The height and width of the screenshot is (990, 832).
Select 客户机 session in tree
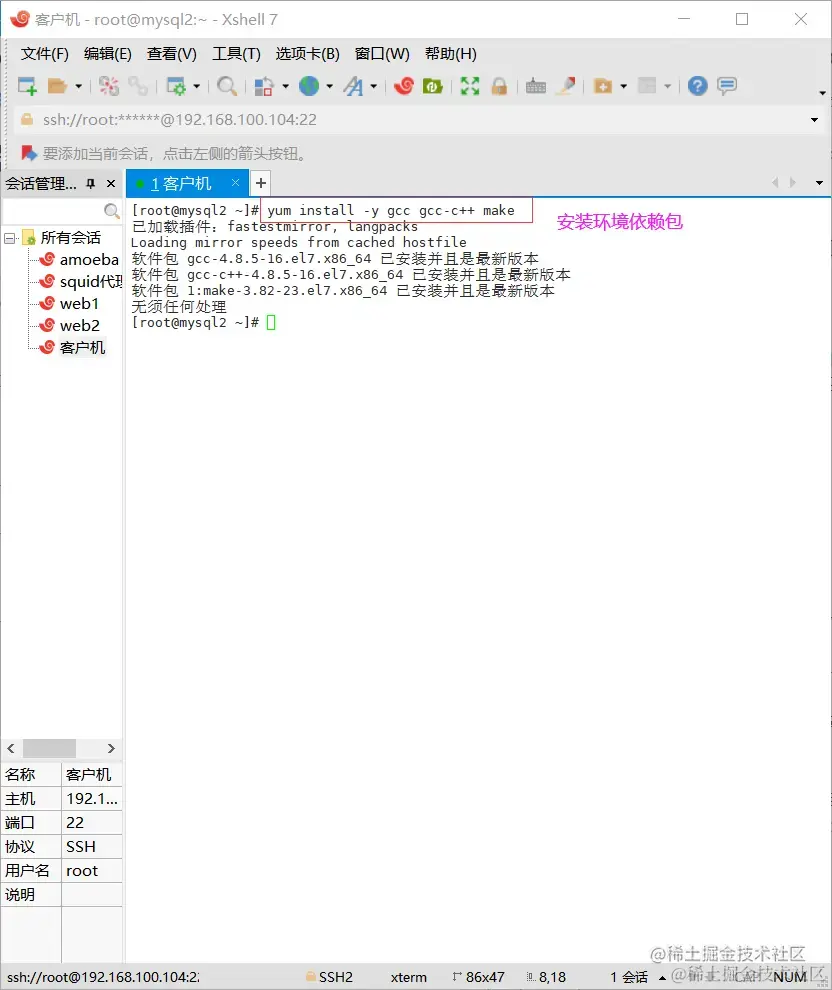82,348
